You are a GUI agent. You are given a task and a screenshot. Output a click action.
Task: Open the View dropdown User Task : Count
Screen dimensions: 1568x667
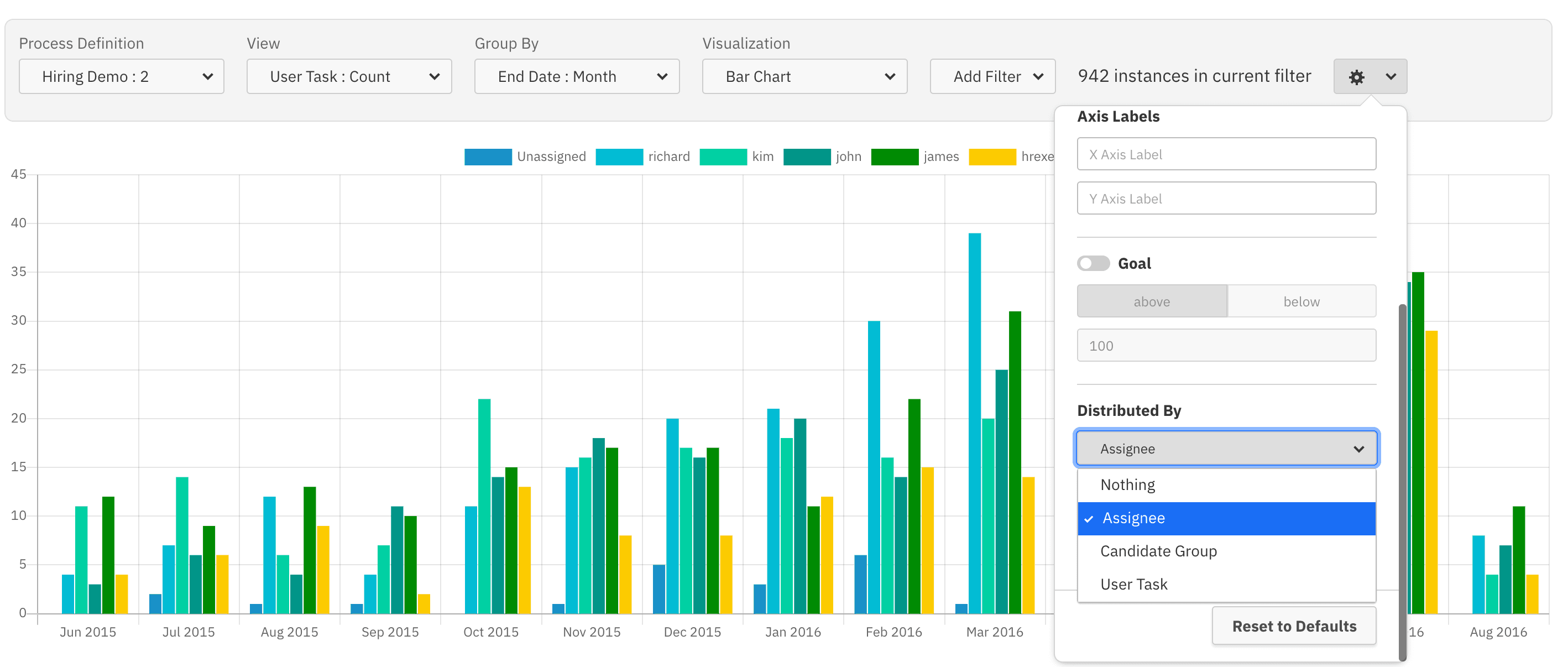click(349, 77)
